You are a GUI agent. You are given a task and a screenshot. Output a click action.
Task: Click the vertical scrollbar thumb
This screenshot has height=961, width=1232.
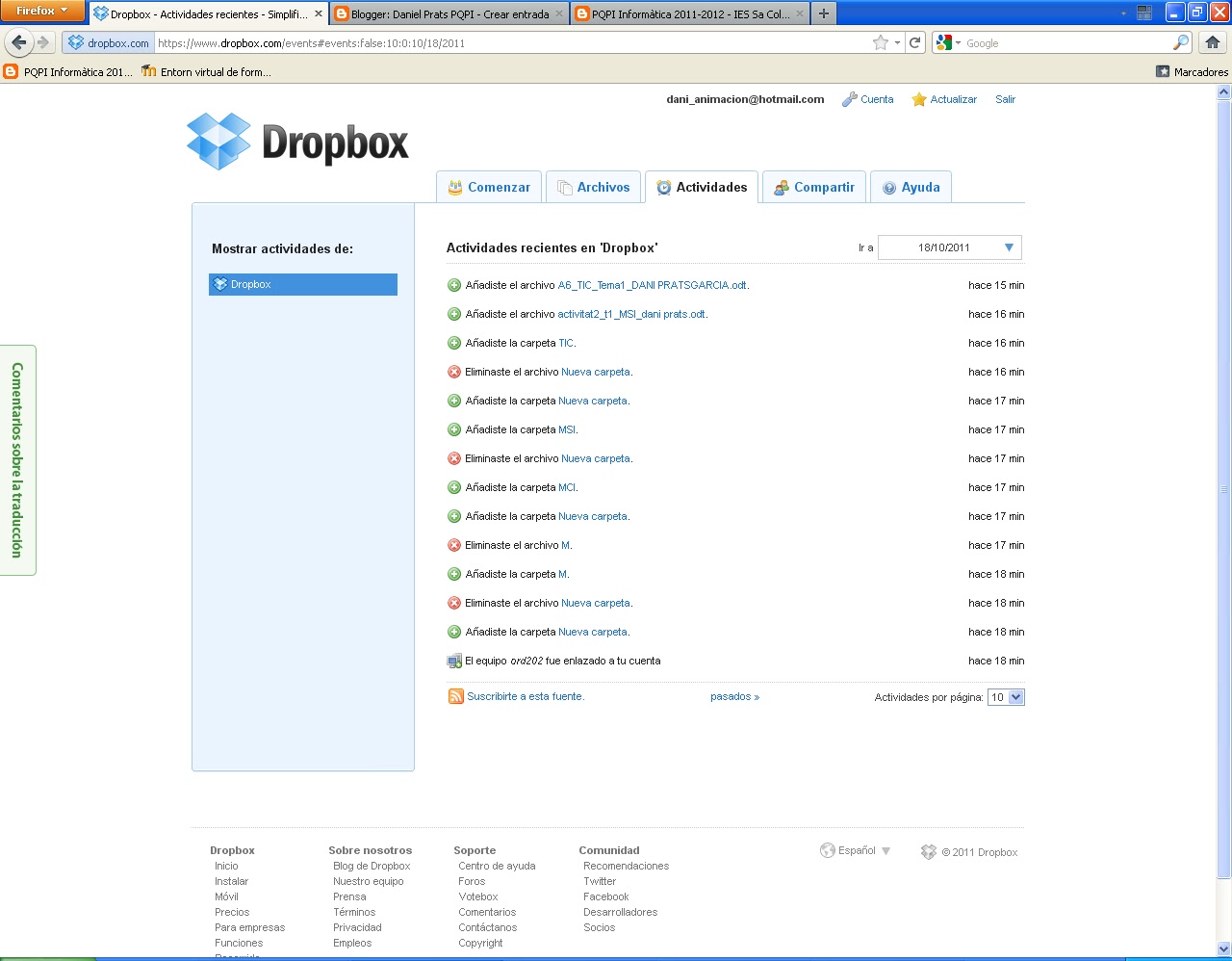tap(1224, 489)
